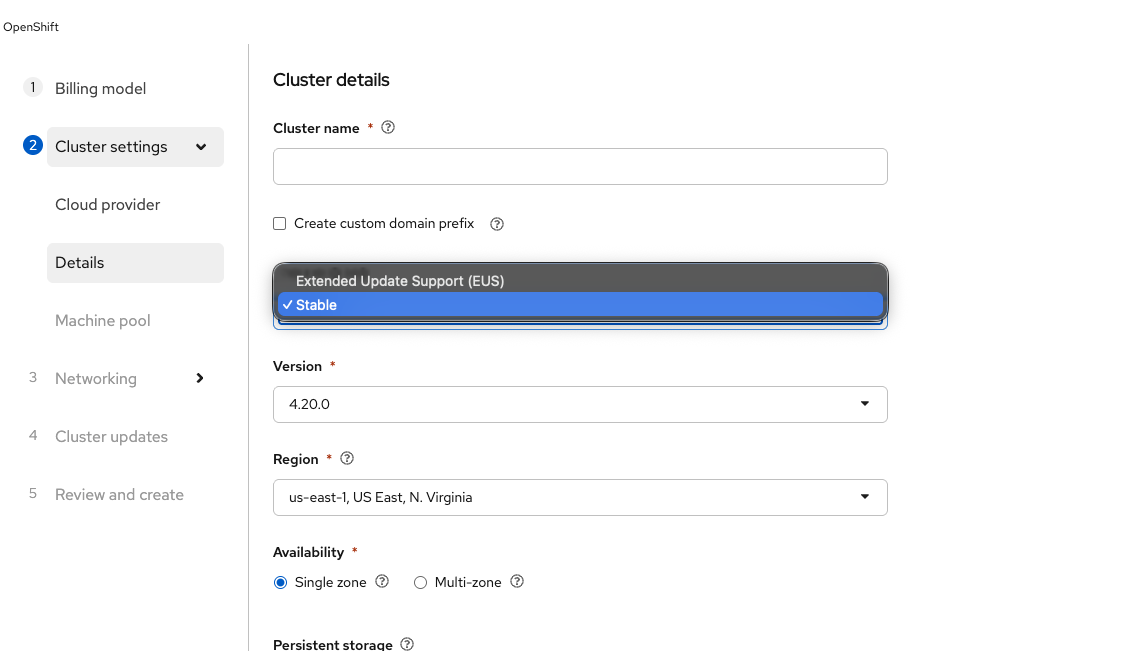Viewport: 1143px width, 651px height.
Task: Collapse the Cluster settings chevron
Action: point(201,147)
